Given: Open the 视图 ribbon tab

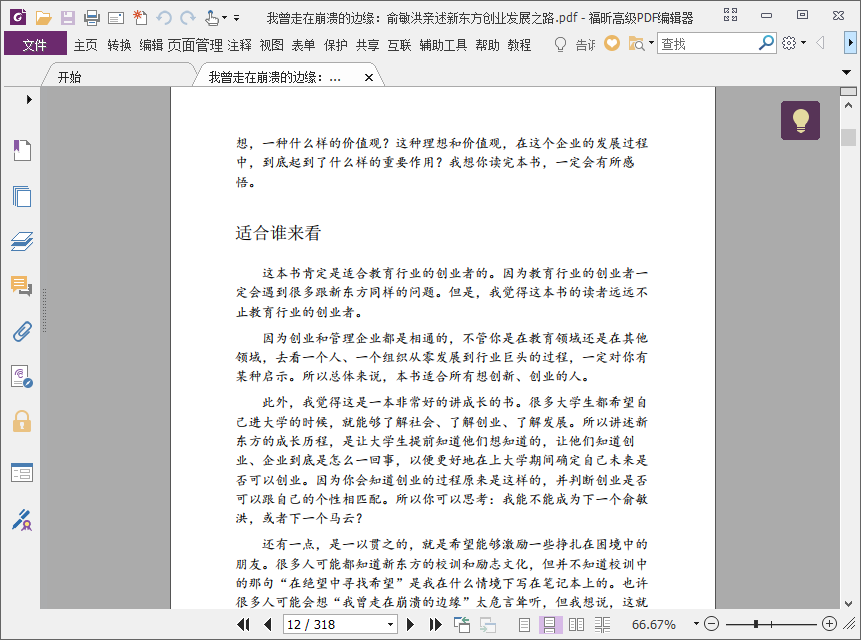Looking at the screenshot, I should coord(271,44).
